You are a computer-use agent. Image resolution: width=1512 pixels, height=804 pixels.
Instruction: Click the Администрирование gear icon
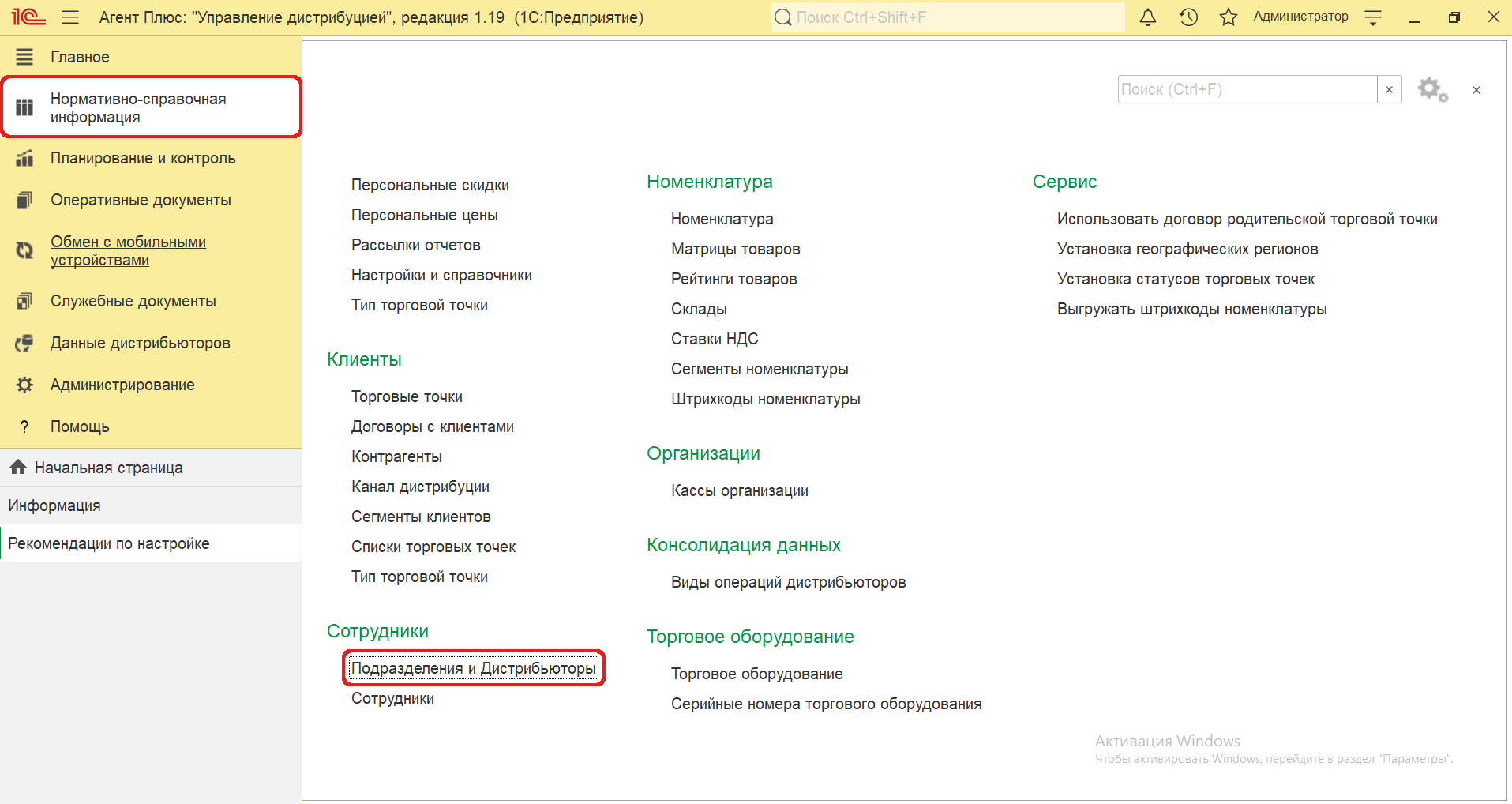click(x=25, y=385)
